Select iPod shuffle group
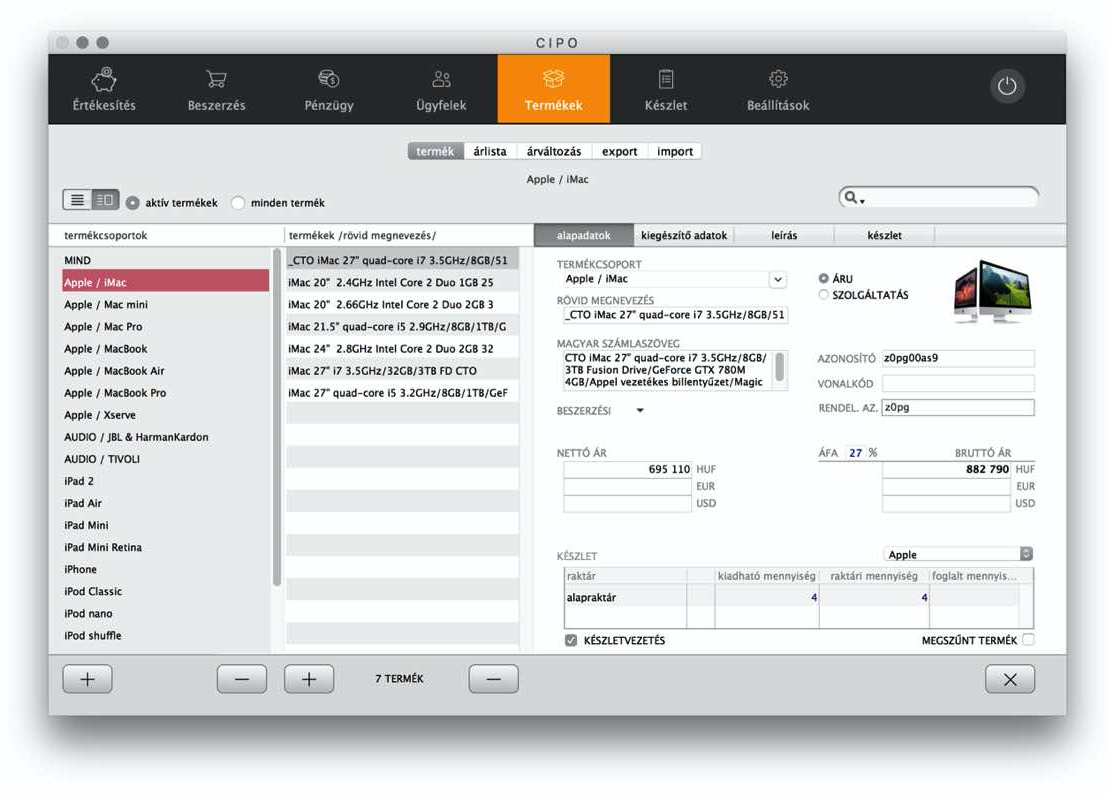Image resolution: width=1108 pixels, height=796 pixels. coord(165,636)
